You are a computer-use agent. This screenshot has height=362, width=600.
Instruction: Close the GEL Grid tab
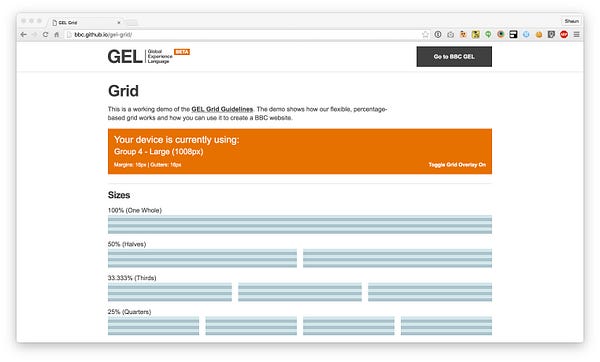click(119, 23)
